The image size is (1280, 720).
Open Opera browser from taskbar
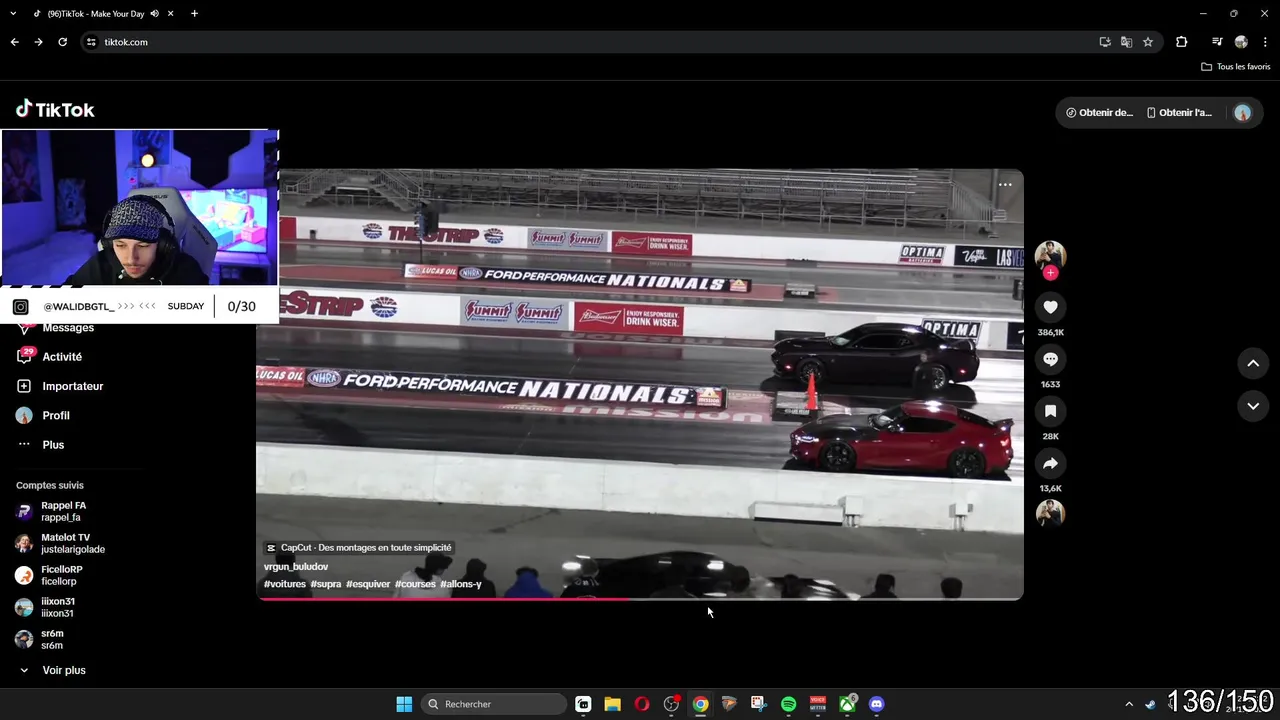click(x=642, y=704)
